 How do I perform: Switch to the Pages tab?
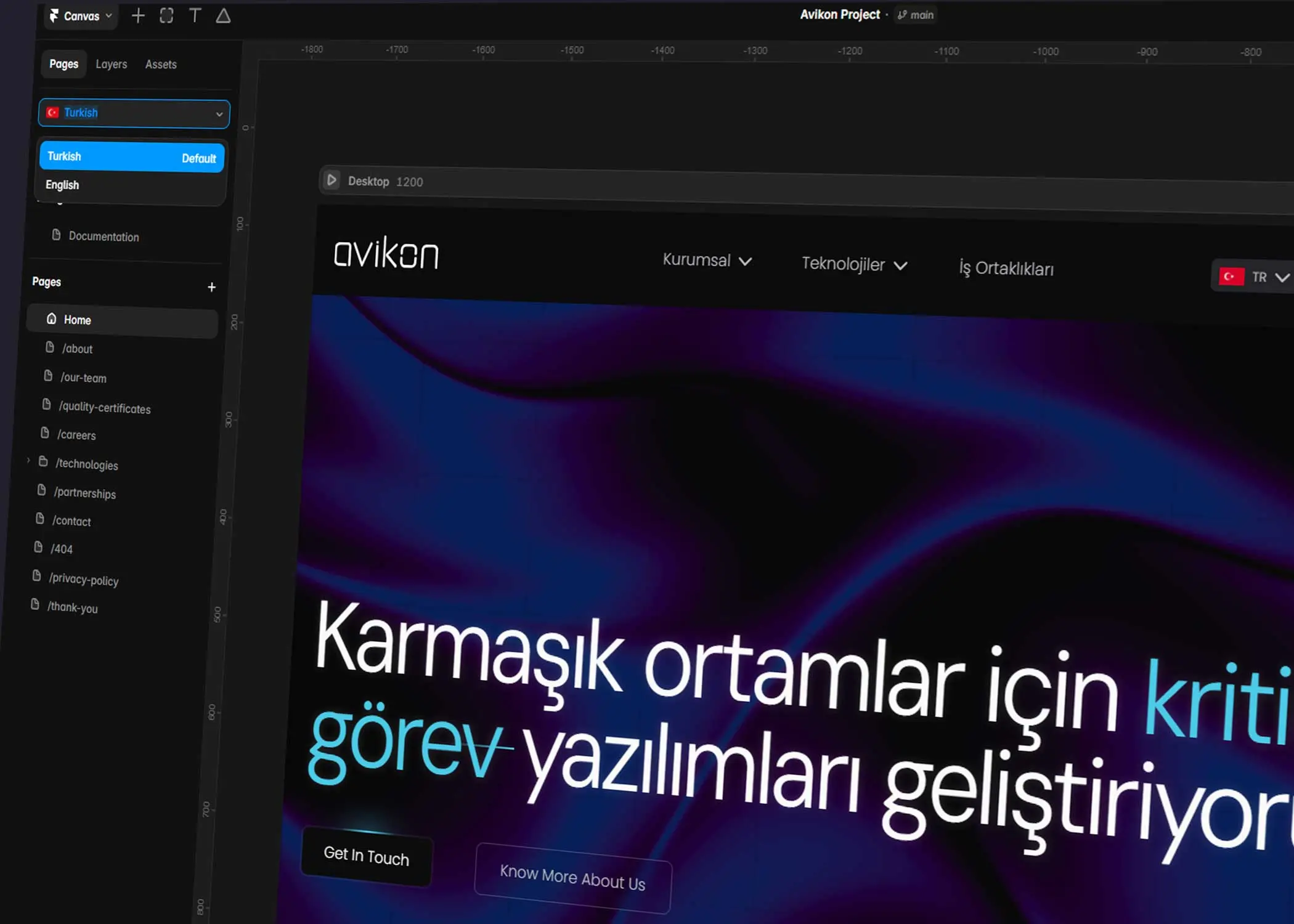63,63
